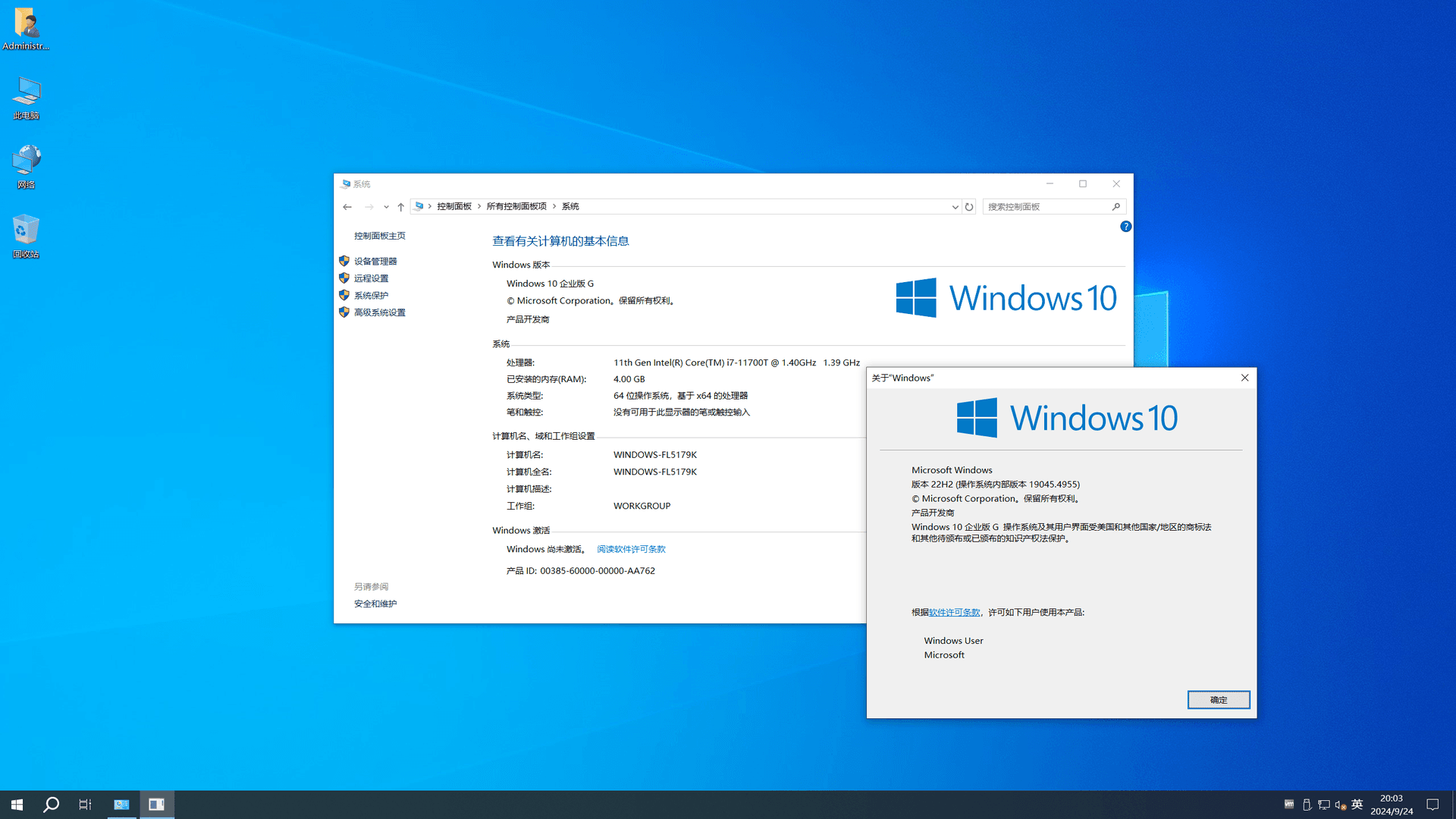Maximize the 系统 window
Image resolution: width=1456 pixels, height=819 pixels.
[1083, 184]
